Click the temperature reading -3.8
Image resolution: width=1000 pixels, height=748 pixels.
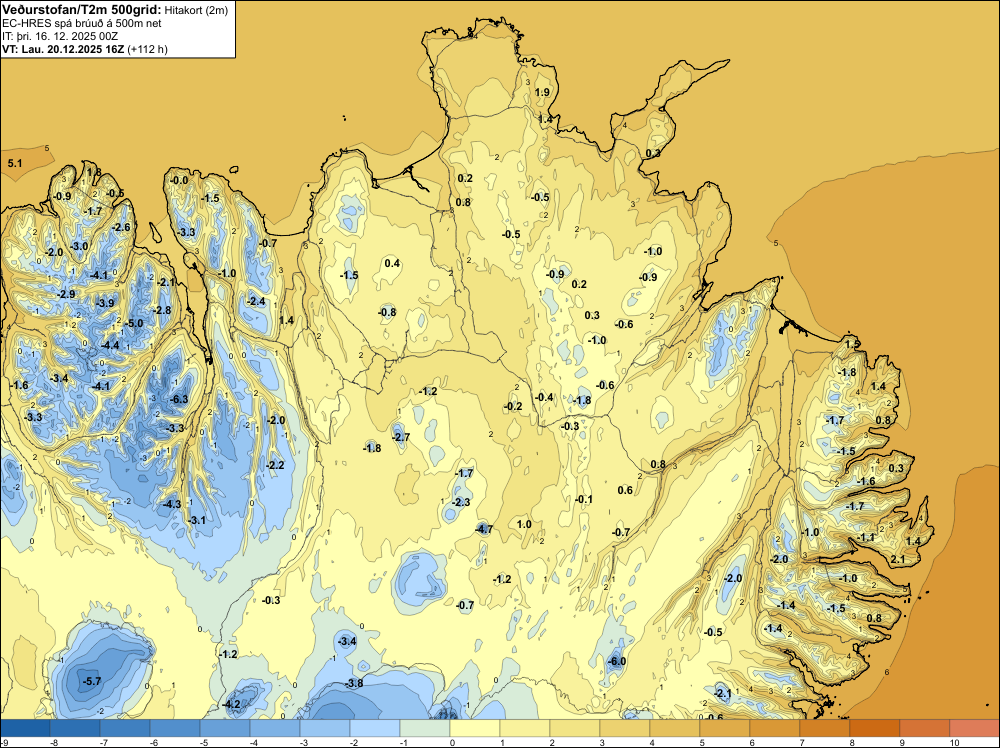[x=354, y=683]
